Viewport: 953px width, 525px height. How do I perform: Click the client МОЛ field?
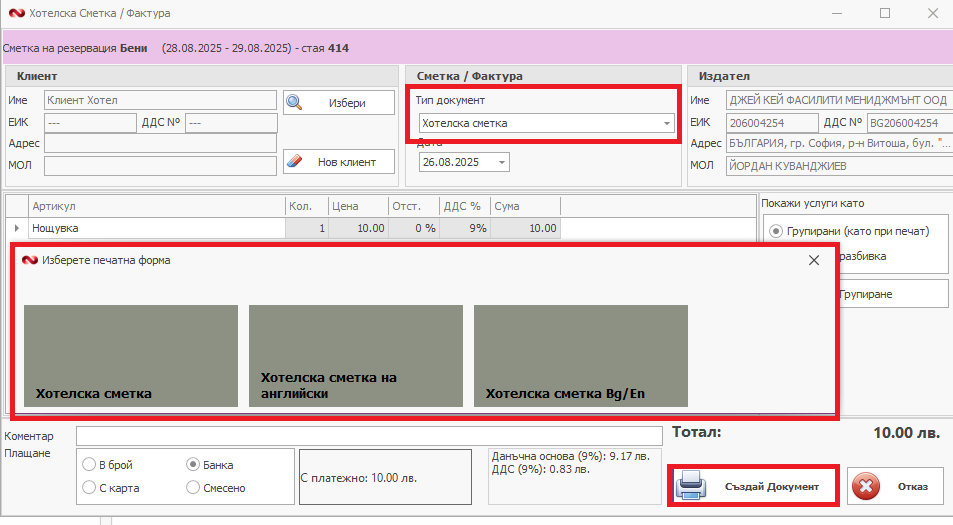click(x=160, y=165)
